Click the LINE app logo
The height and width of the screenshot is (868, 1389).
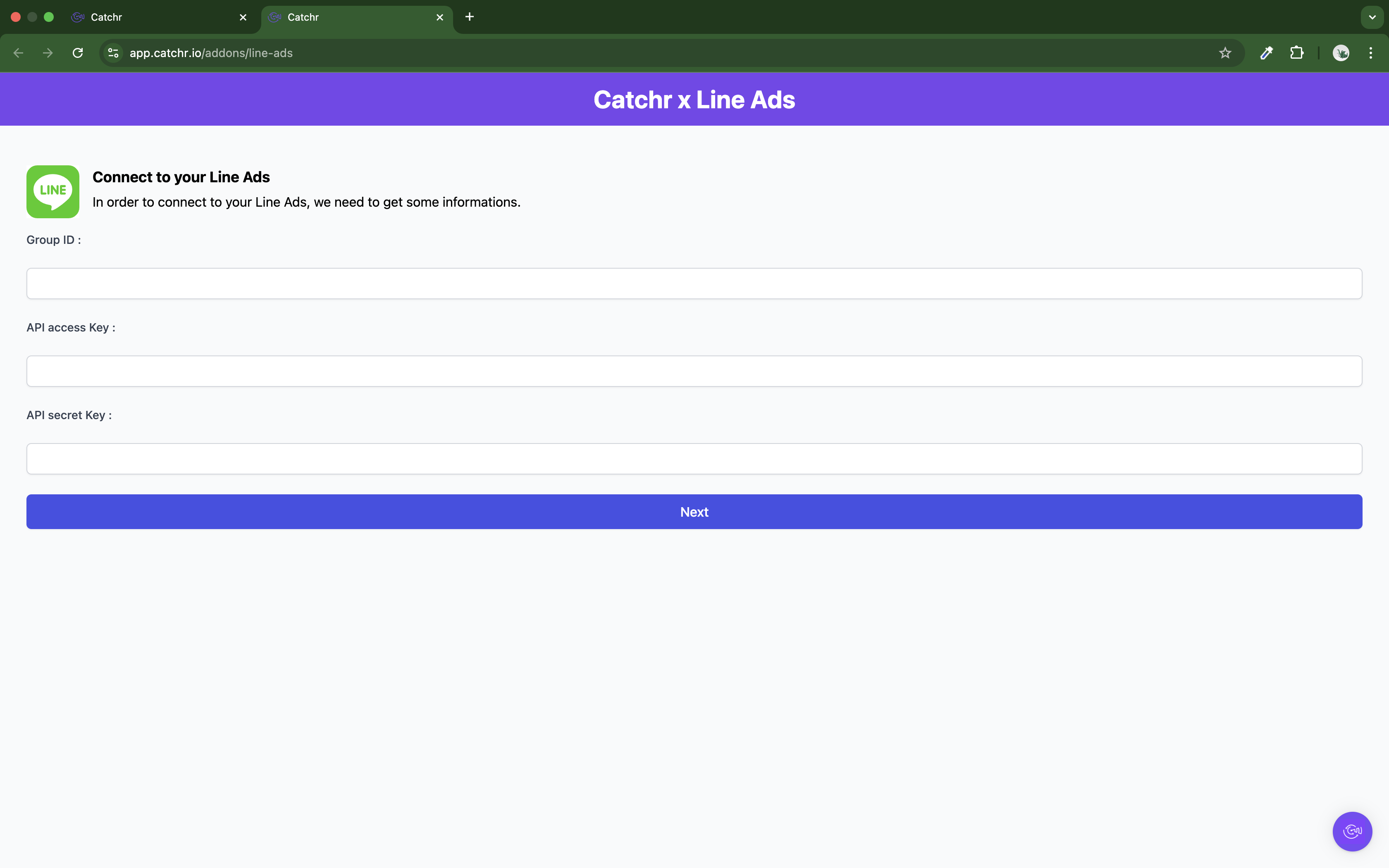coord(53,192)
